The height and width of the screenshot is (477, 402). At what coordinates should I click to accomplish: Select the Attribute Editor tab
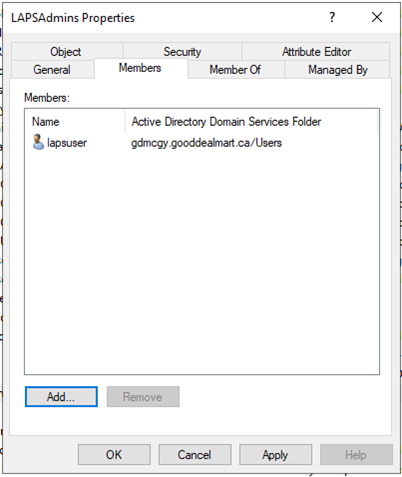(316, 52)
